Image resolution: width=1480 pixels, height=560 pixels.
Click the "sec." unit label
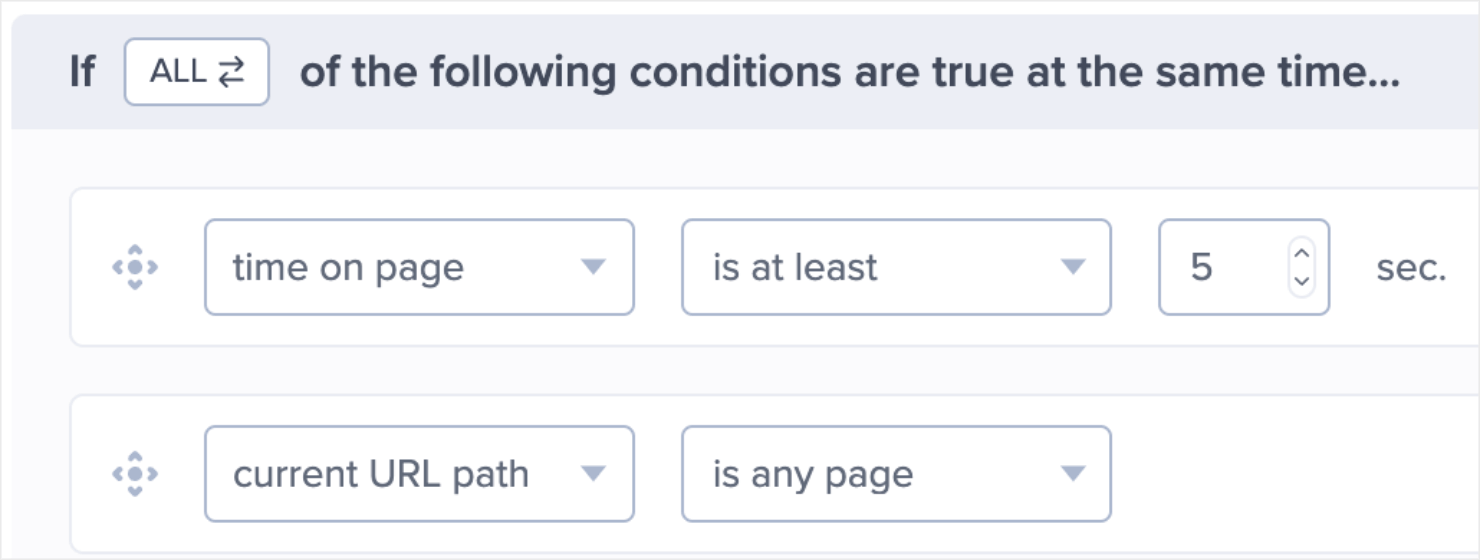[x=1411, y=268]
